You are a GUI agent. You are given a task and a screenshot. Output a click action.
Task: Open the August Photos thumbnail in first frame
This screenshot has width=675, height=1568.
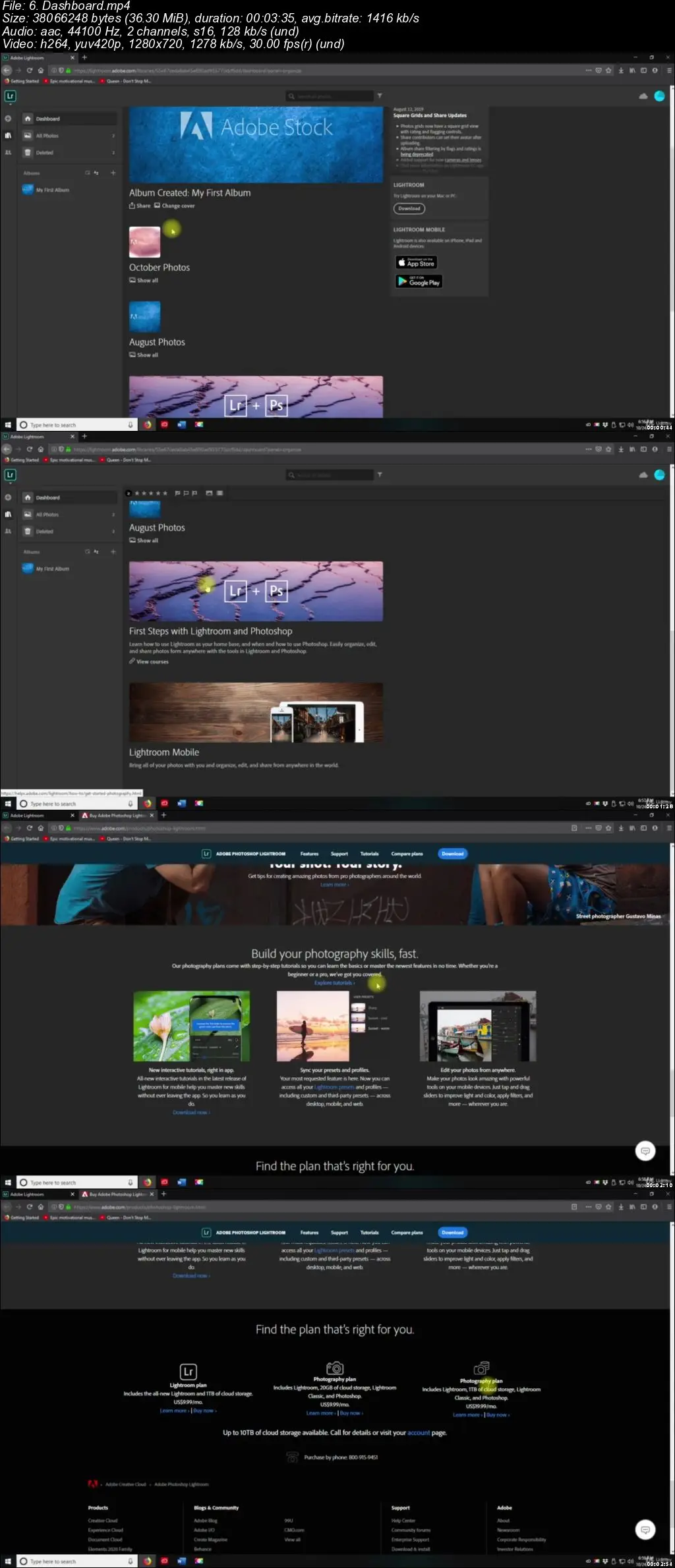(144, 317)
